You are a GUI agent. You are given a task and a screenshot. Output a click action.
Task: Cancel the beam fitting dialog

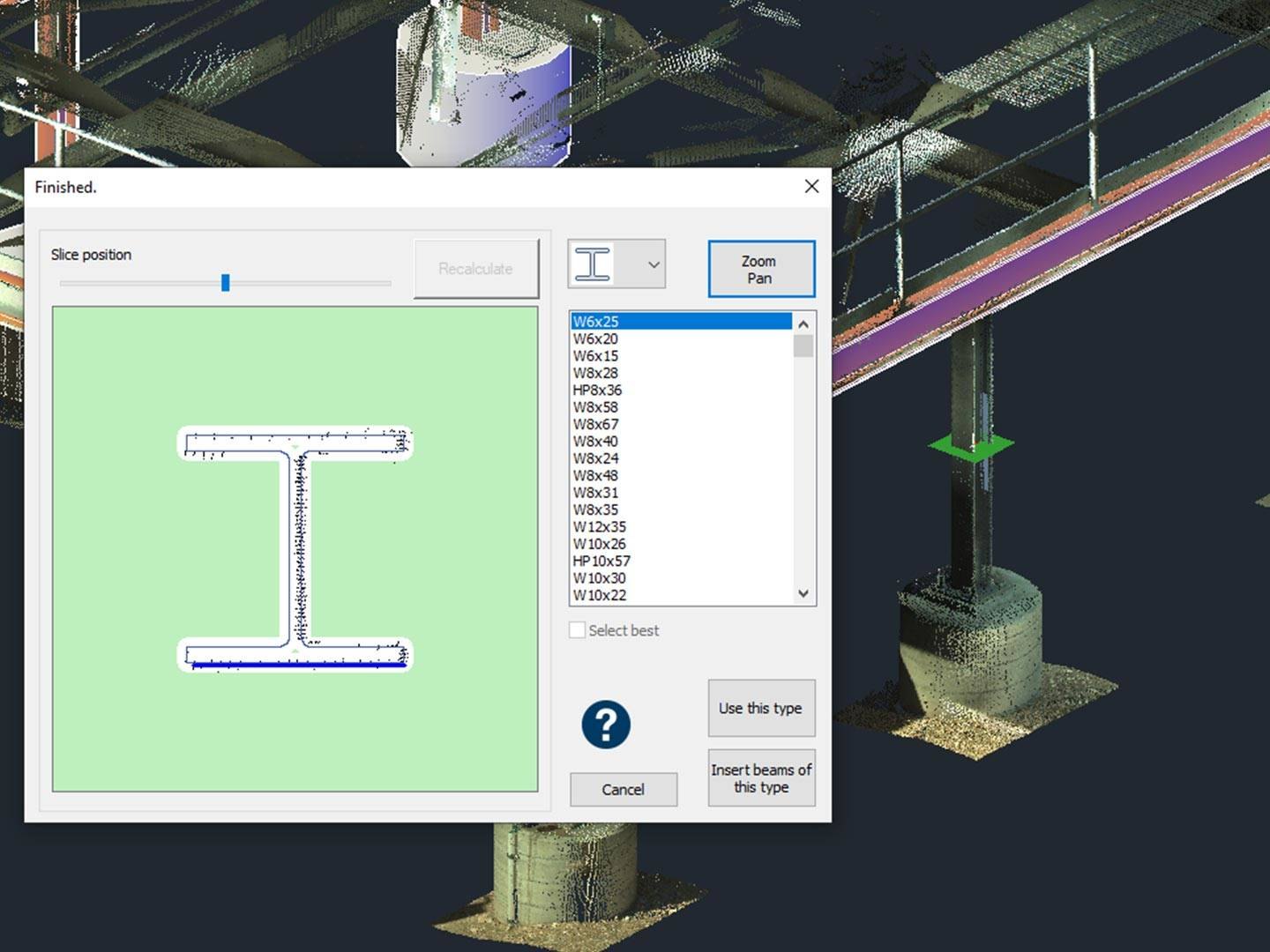coord(624,789)
